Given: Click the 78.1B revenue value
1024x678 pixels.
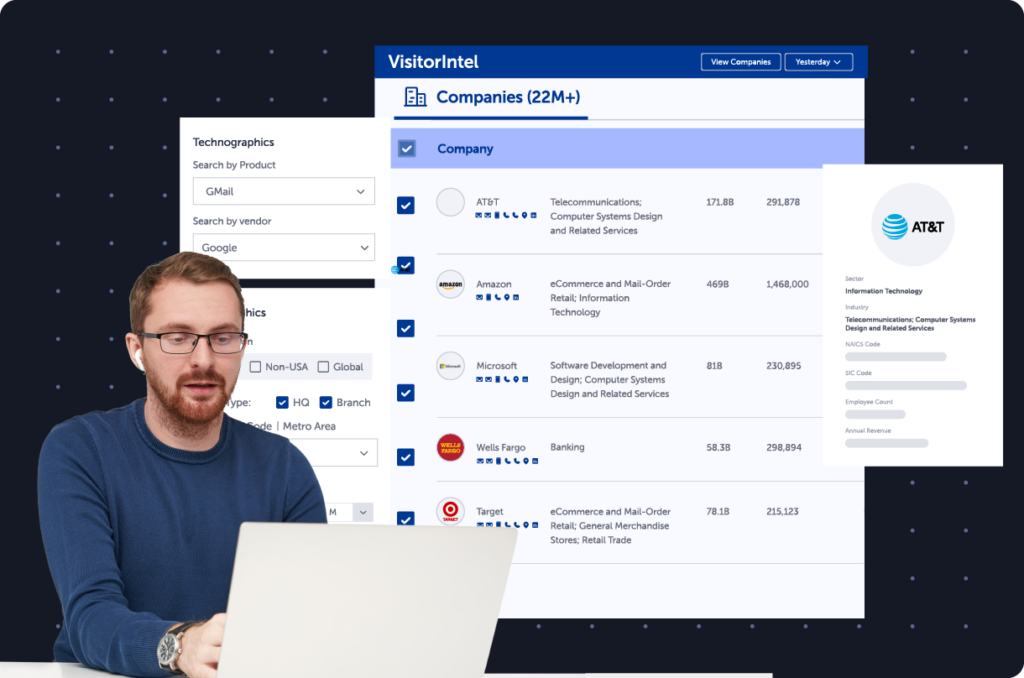Looking at the screenshot, I should [717, 511].
